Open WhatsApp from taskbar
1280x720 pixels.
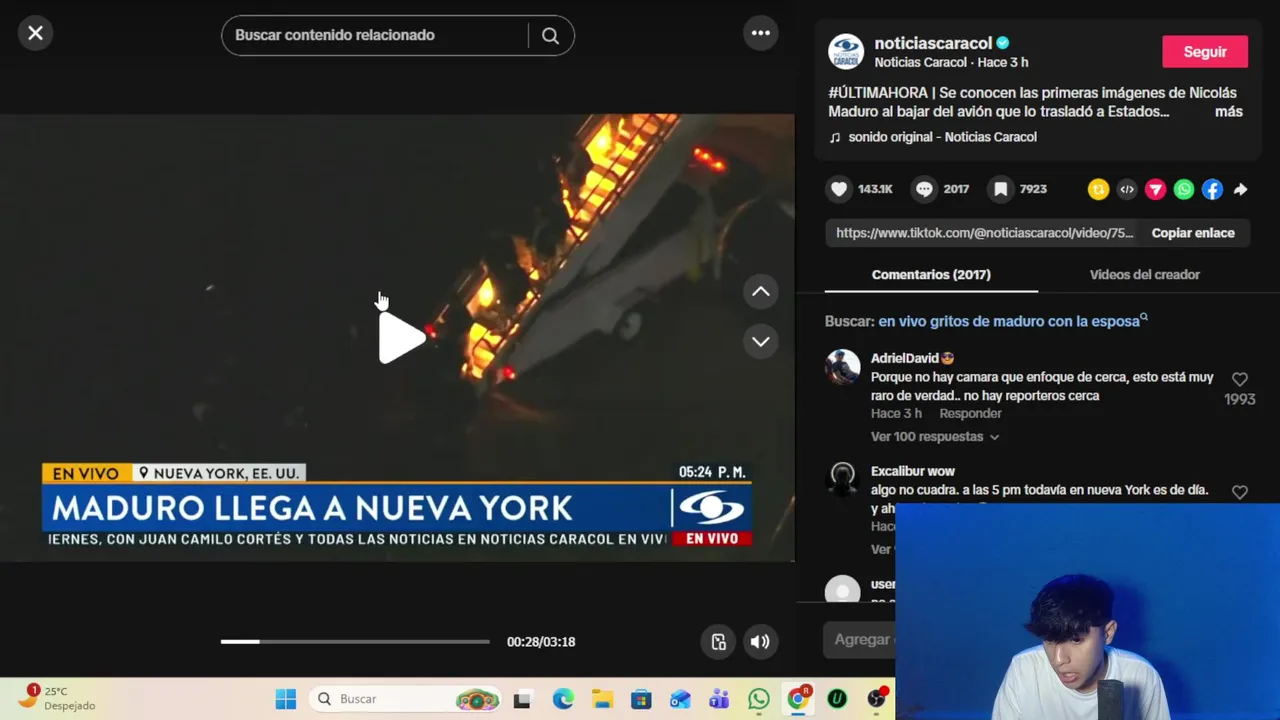(x=759, y=699)
